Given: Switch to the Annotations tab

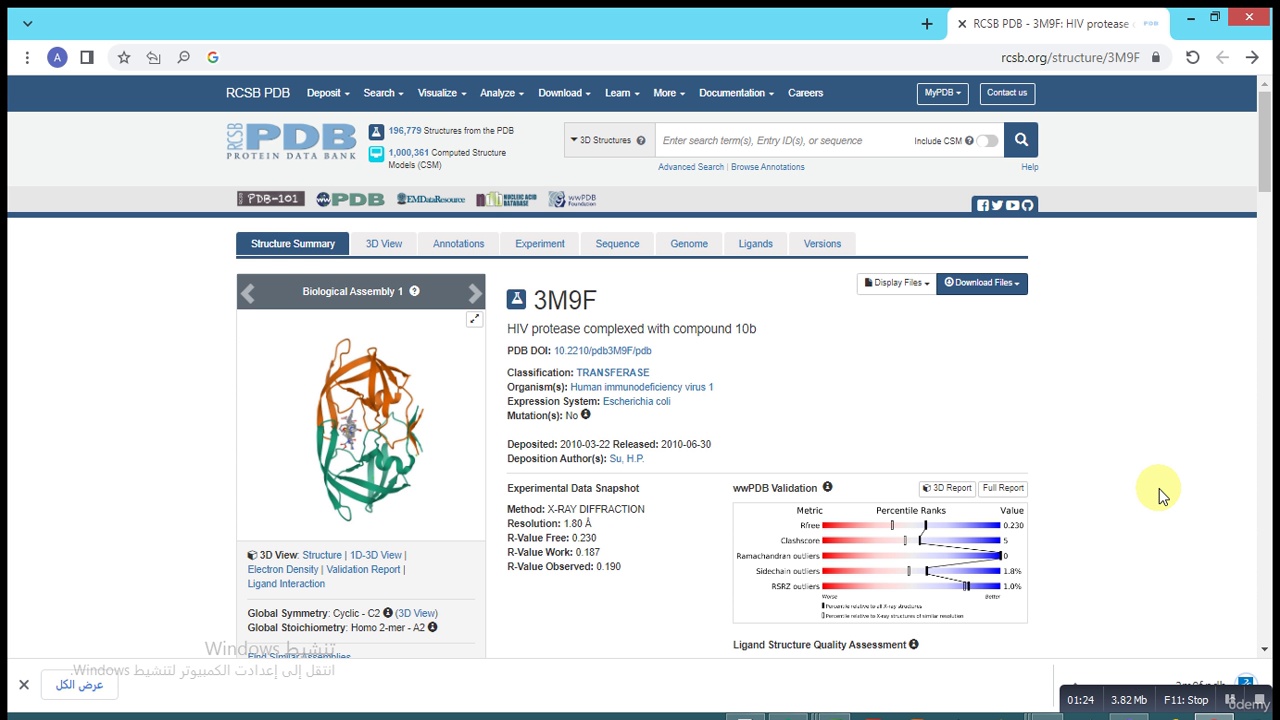Looking at the screenshot, I should click(x=458, y=244).
